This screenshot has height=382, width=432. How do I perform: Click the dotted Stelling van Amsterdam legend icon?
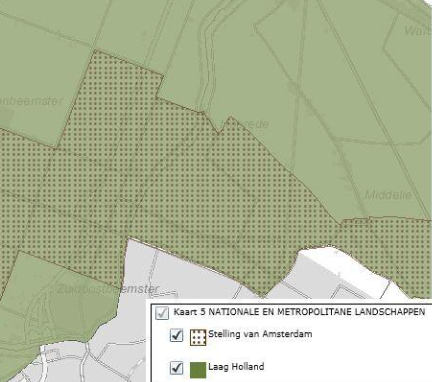pyautogui.click(x=198, y=337)
